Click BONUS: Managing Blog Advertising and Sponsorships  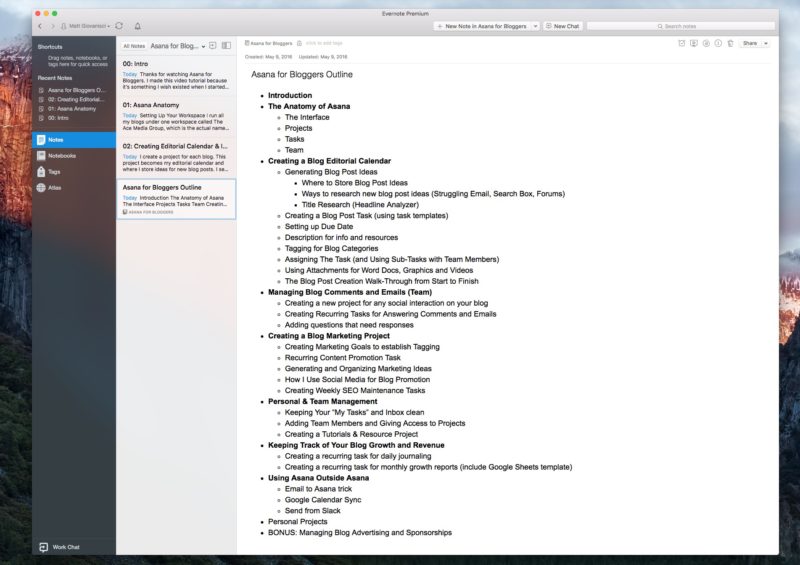pos(360,533)
